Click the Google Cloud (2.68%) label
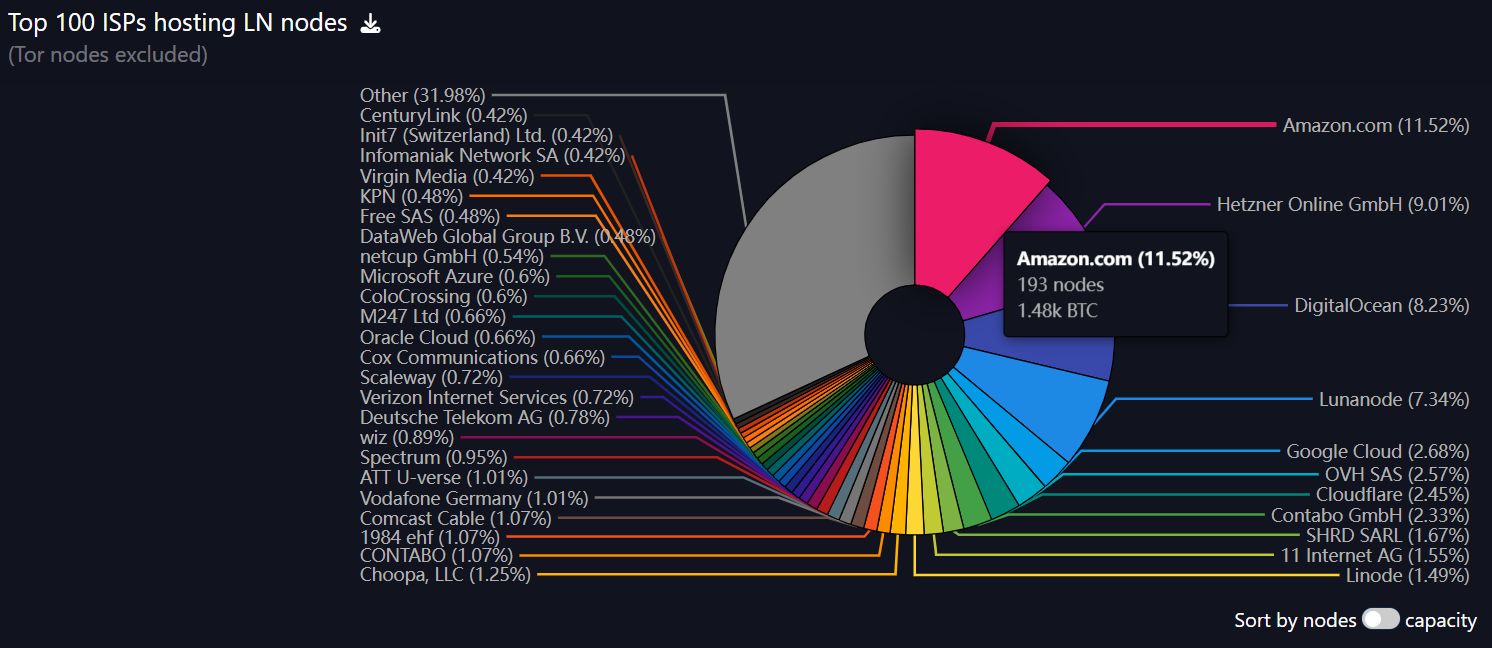The image size is (1492, 648). point(1378,452)
